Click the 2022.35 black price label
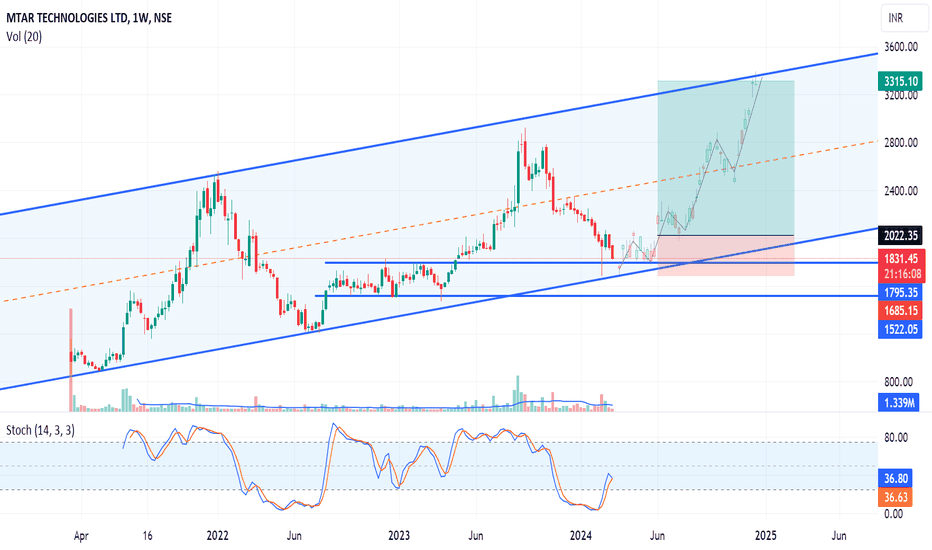 (900, 235)
